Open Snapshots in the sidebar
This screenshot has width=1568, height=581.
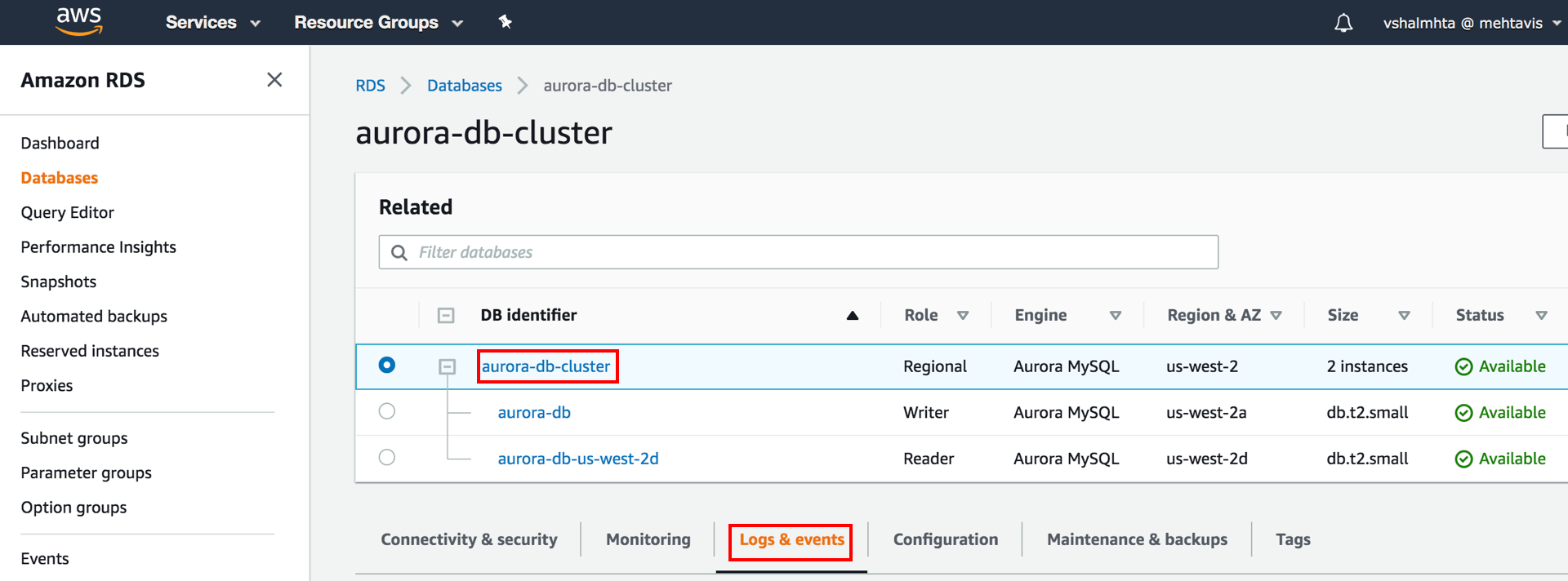click(58, 282)
